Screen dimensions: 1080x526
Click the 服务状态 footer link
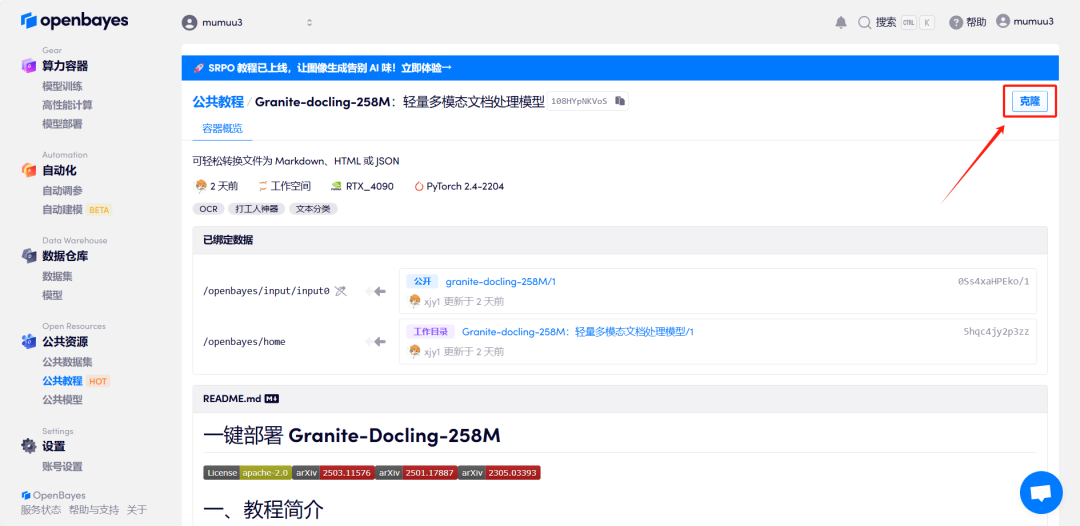[41, 510]
